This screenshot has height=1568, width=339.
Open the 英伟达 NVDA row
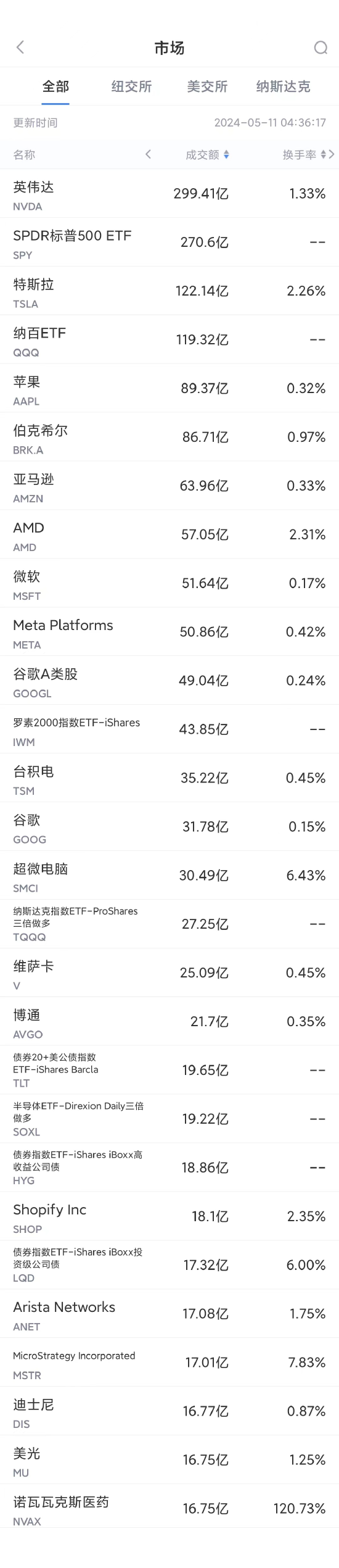tap(169, 194)
